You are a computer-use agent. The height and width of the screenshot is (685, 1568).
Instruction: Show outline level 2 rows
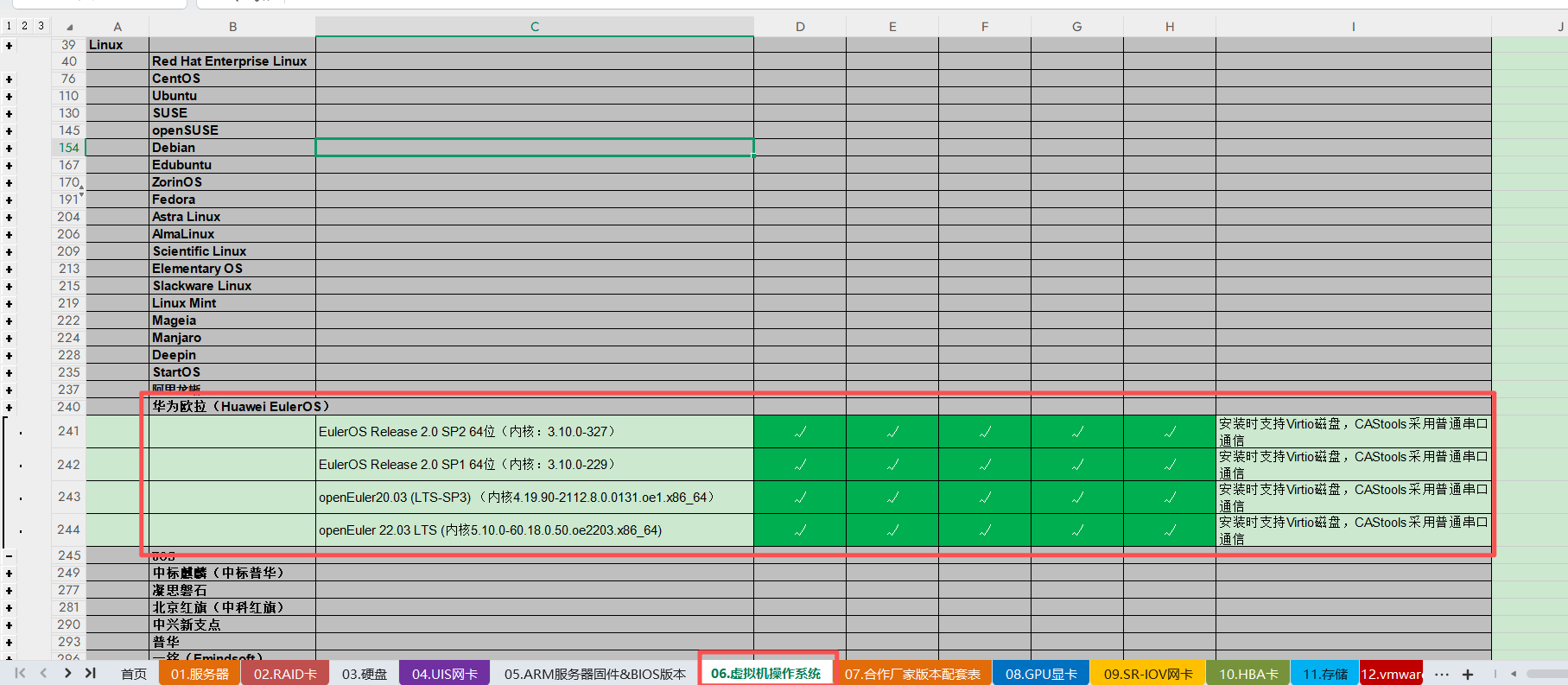pos(24,26)
